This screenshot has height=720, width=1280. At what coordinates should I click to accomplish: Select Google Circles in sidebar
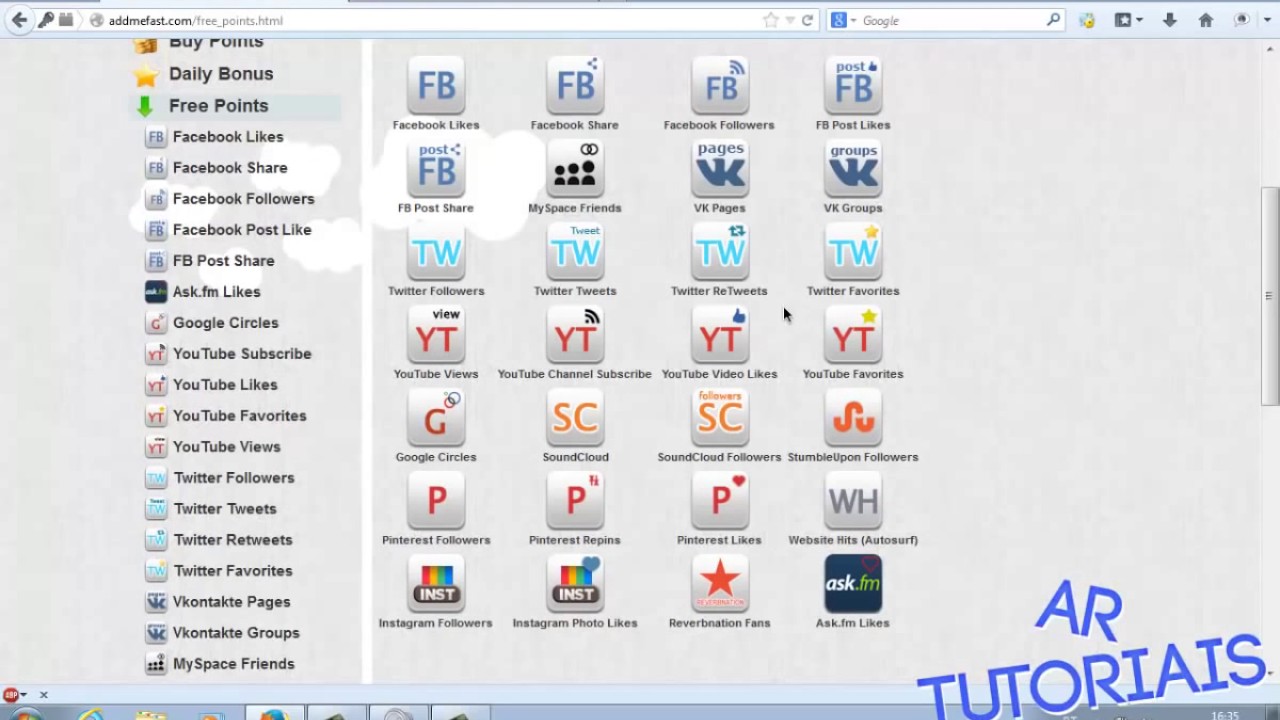pos(226,323)
